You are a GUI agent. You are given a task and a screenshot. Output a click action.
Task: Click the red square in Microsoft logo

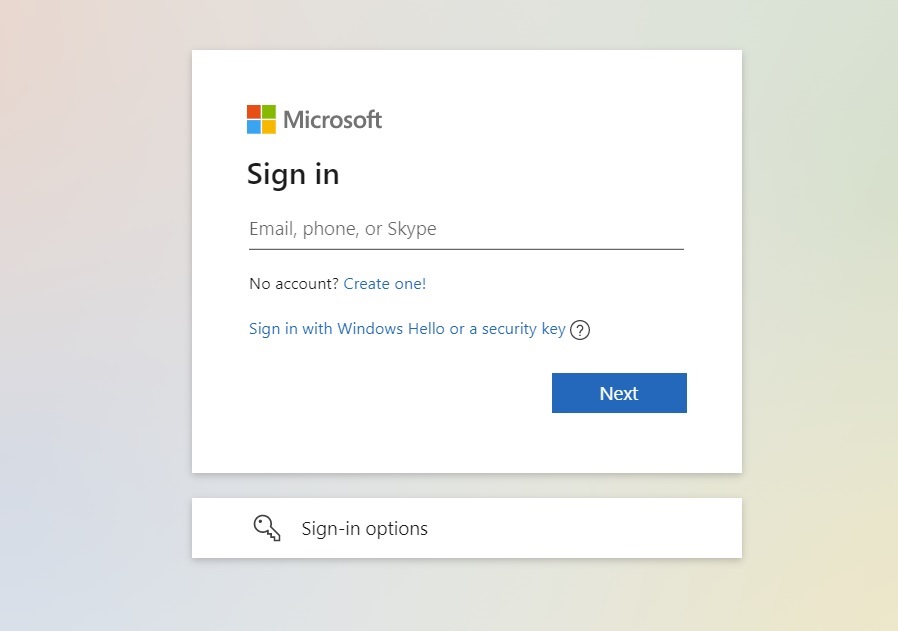pos(254,112)
